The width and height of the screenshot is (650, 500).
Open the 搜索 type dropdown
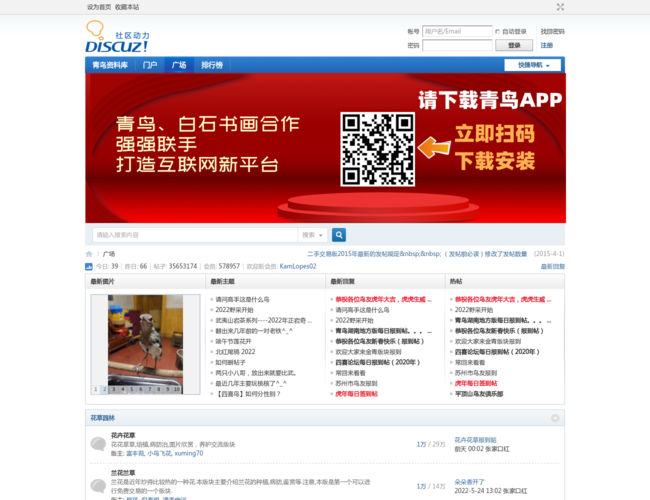[x=312, y=235]
